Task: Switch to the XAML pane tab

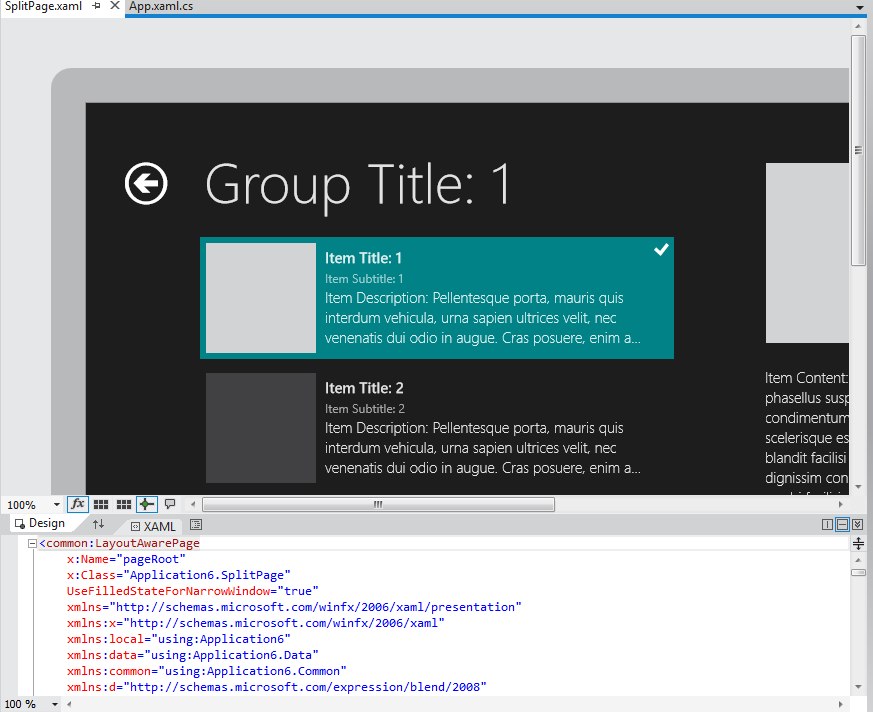Action: pos(153,526)
